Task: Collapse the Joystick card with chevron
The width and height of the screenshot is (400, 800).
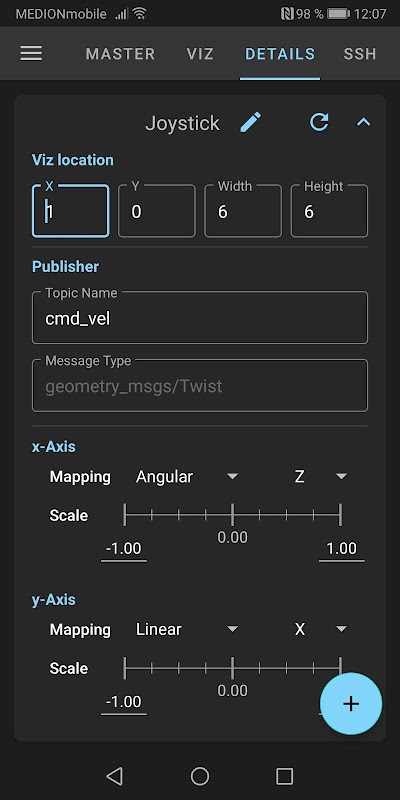Action: pyautogui.click(x=363, y=122)
